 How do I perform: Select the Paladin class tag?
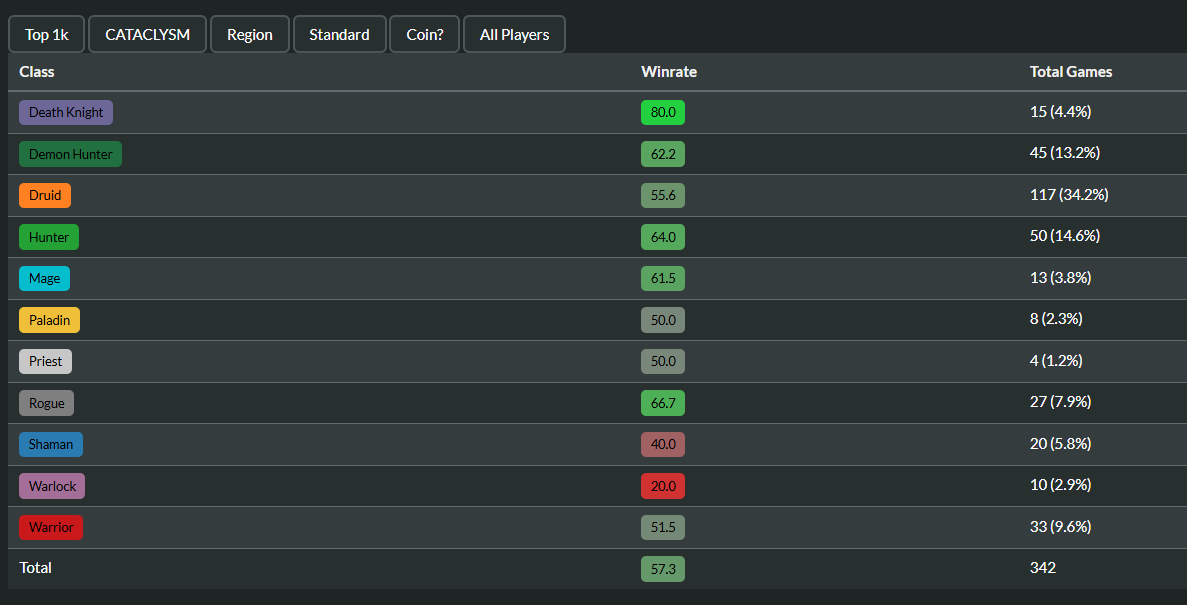pos(49,320)
